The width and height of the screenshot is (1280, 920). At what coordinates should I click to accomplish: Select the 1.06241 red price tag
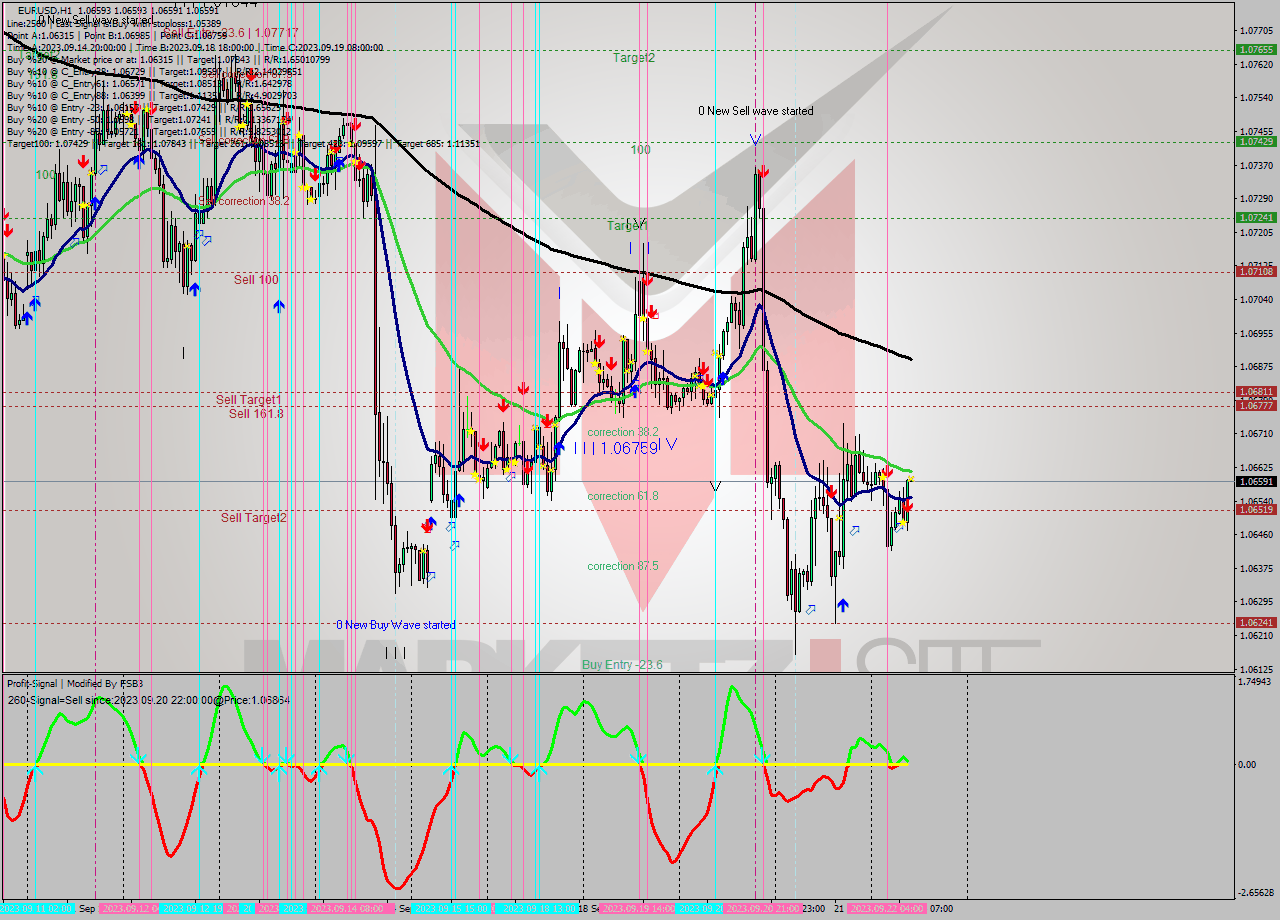[1256, 622]
